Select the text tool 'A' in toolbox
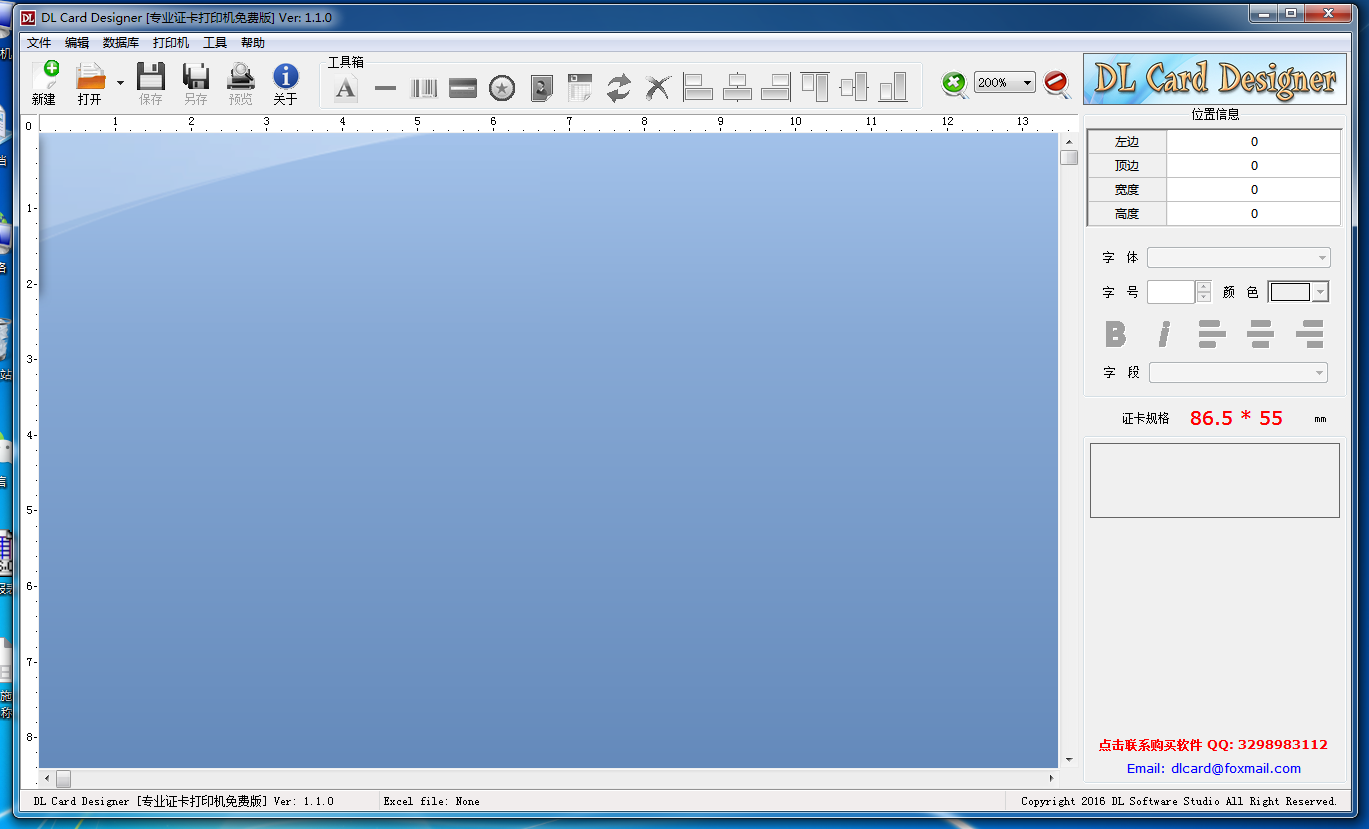The height and width of the screenshot is (829, 1369). point(345,88)
